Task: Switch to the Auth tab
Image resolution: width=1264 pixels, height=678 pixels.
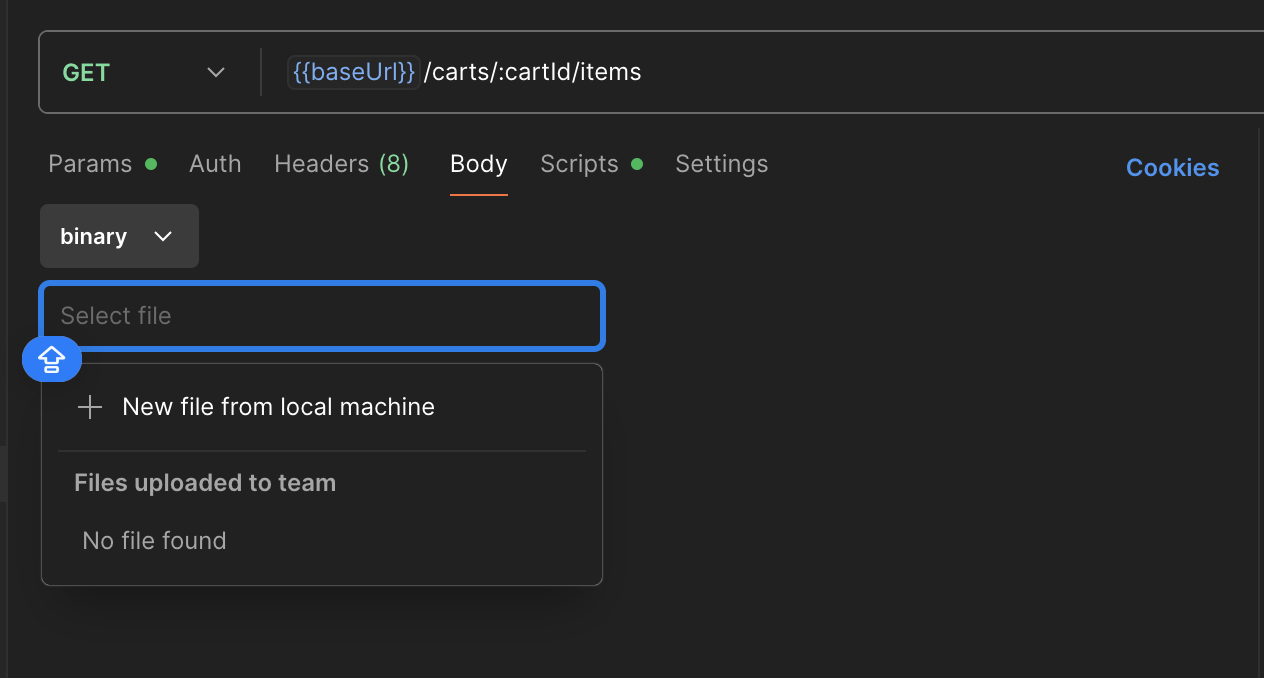Action: (215, 164)
